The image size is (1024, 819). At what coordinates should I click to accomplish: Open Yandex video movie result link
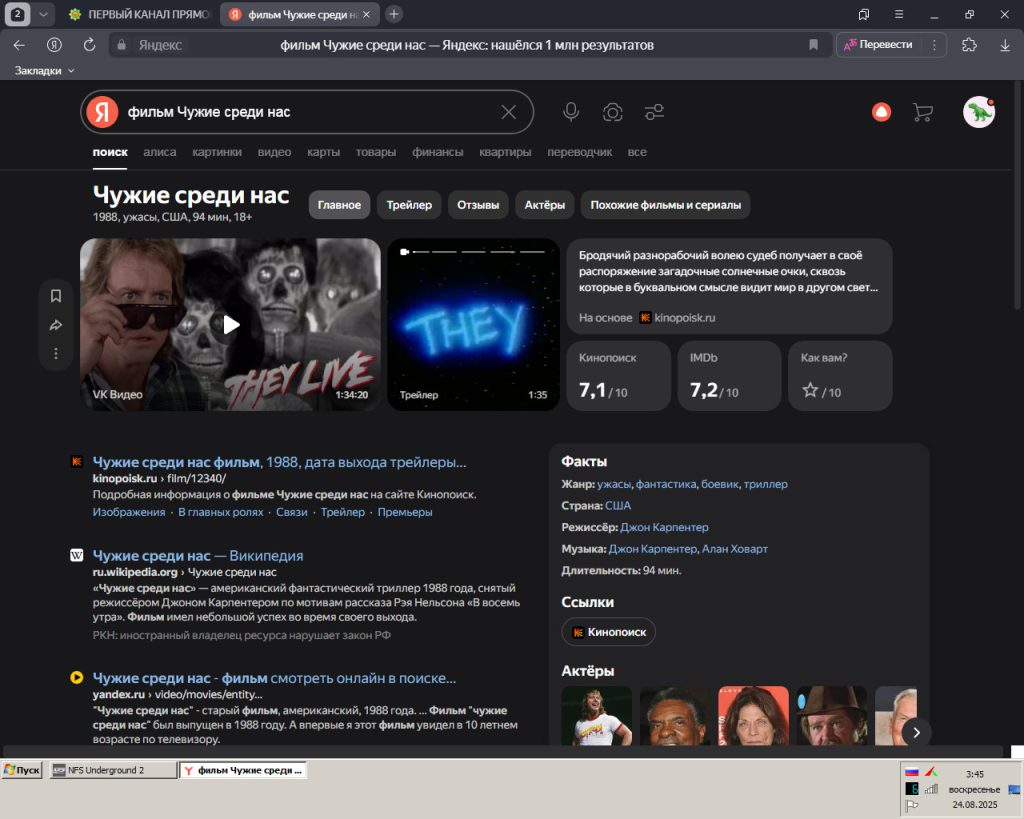point(274,678)
